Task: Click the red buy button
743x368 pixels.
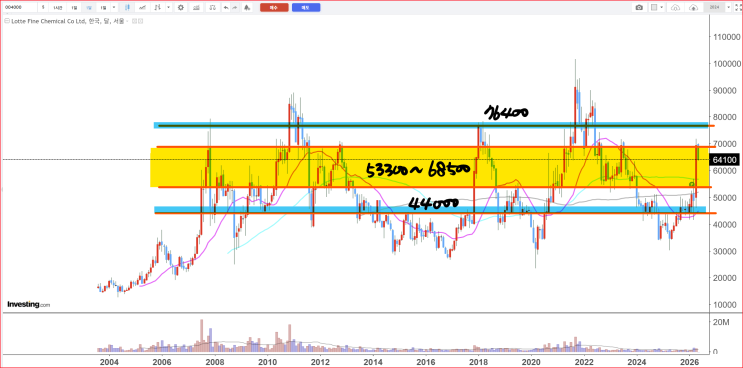Action: coord(274,8)
